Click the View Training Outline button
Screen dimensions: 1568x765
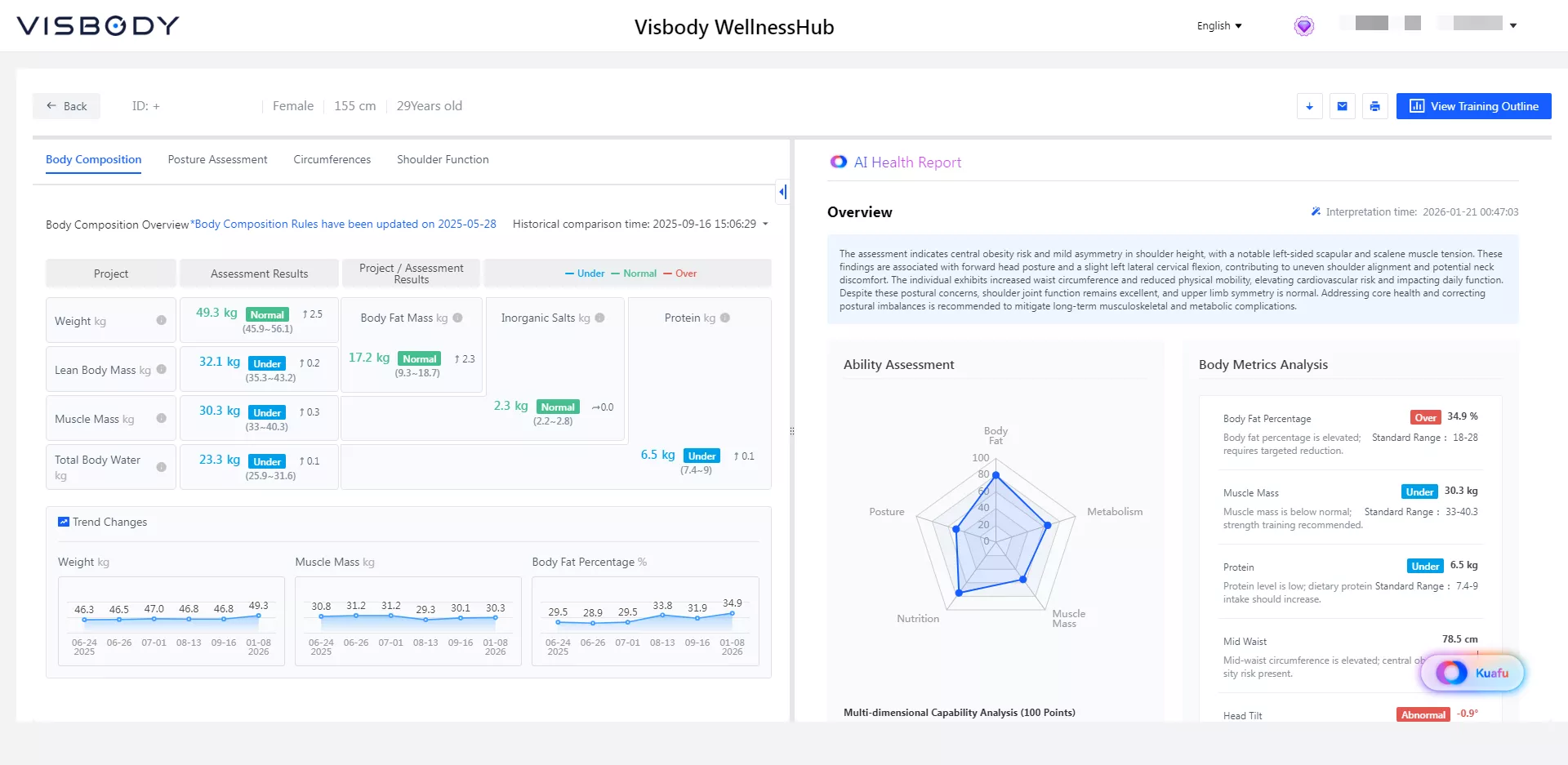pos(1473,106)
